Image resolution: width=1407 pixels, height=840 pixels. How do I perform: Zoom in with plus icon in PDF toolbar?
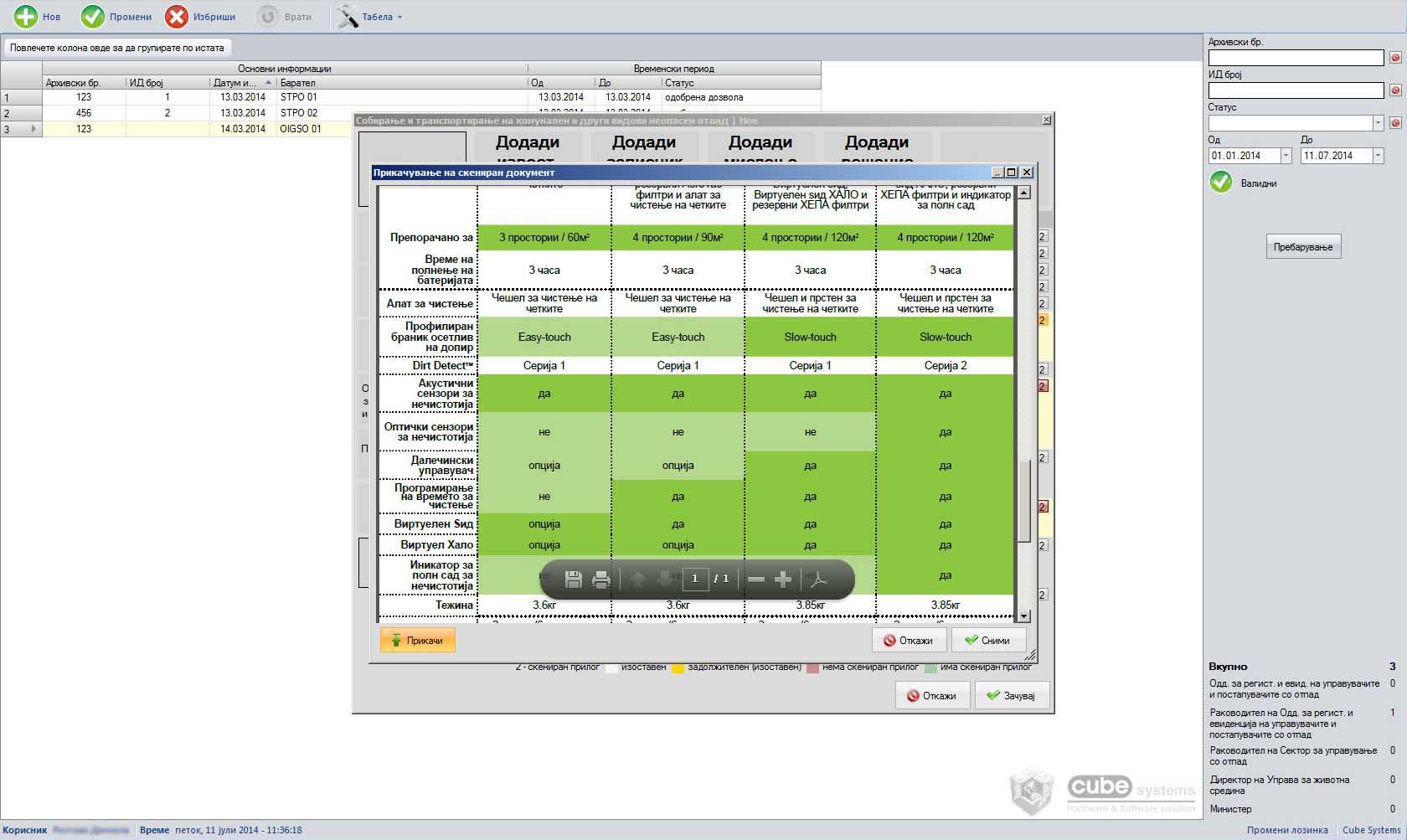(x=783, y=579)
